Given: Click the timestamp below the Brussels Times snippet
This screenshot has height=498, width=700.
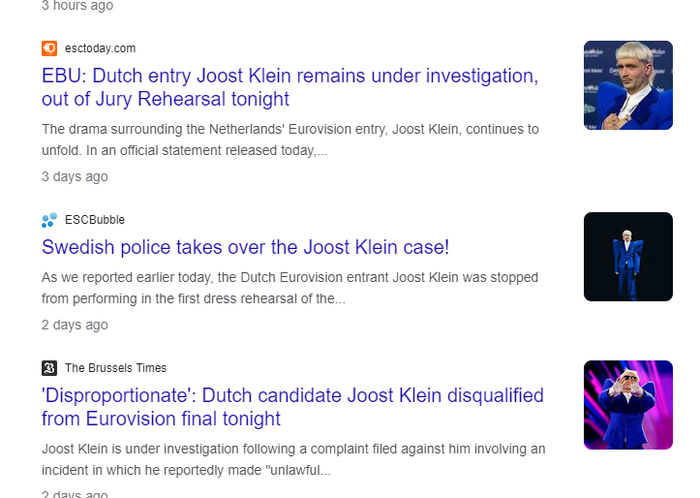Looking at the screenshot, I should click(x=75, y=493).
